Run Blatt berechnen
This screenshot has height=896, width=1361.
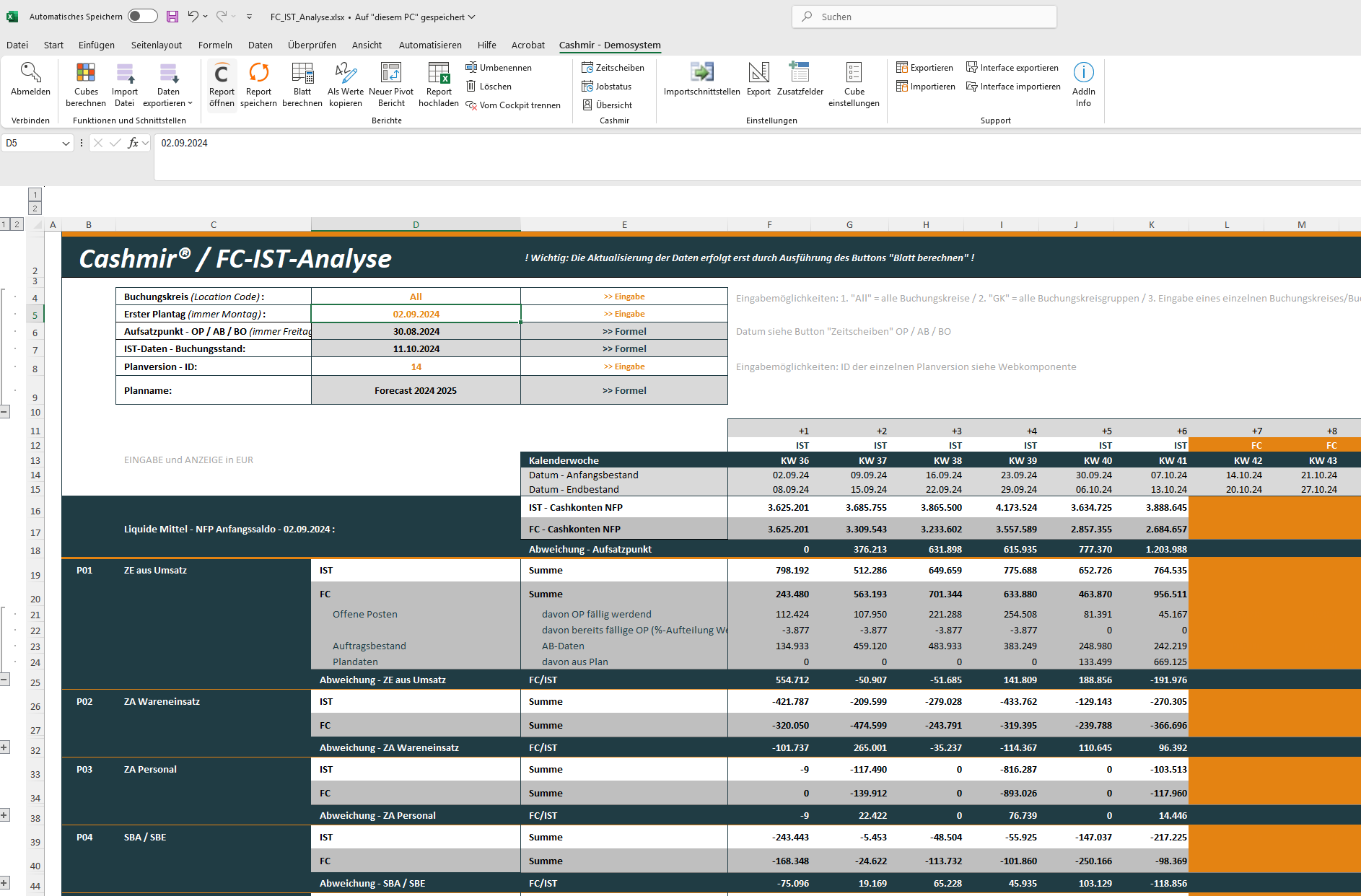(302, 84)
